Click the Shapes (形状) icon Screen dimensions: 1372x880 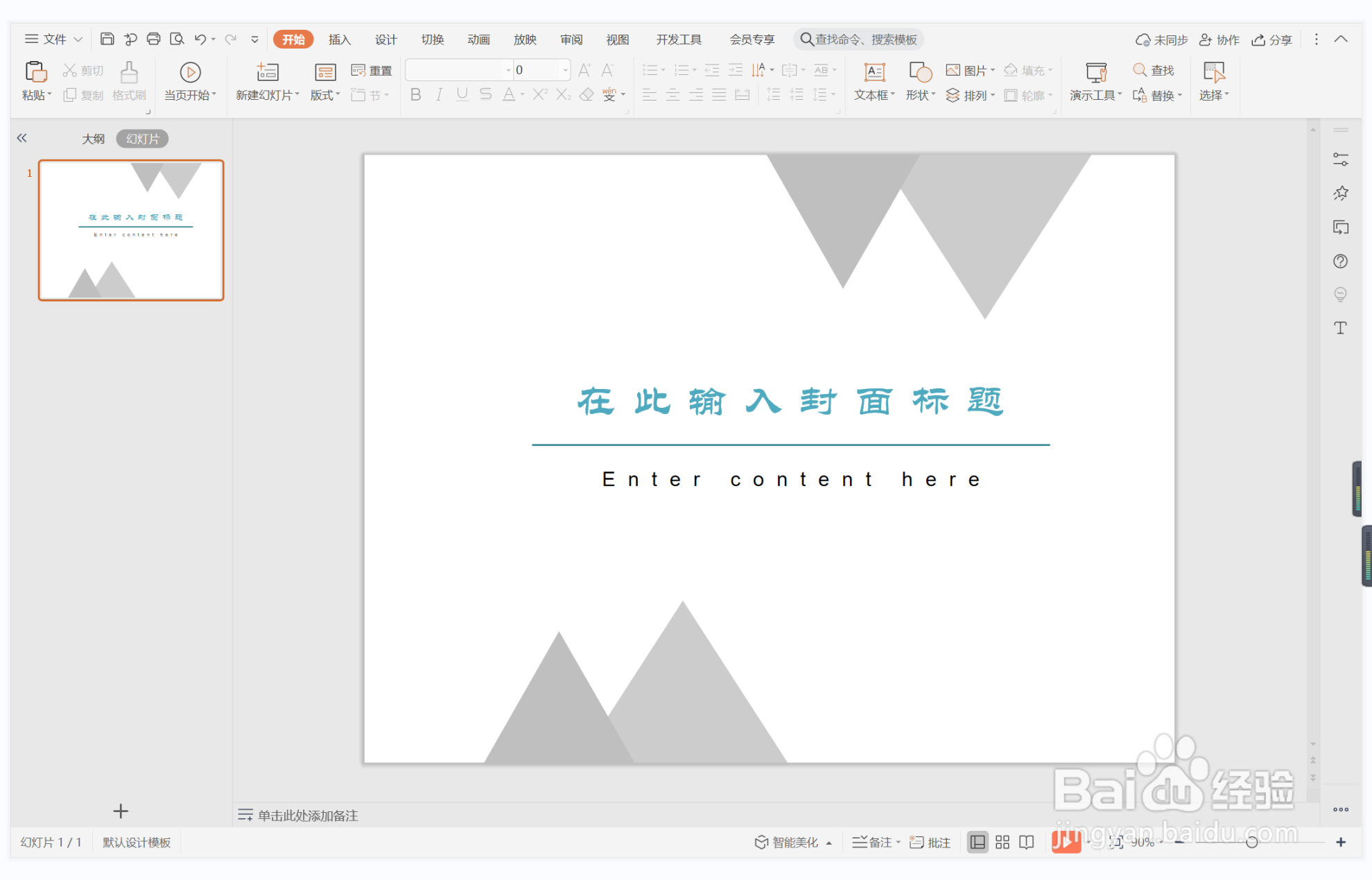pos(920,72)
